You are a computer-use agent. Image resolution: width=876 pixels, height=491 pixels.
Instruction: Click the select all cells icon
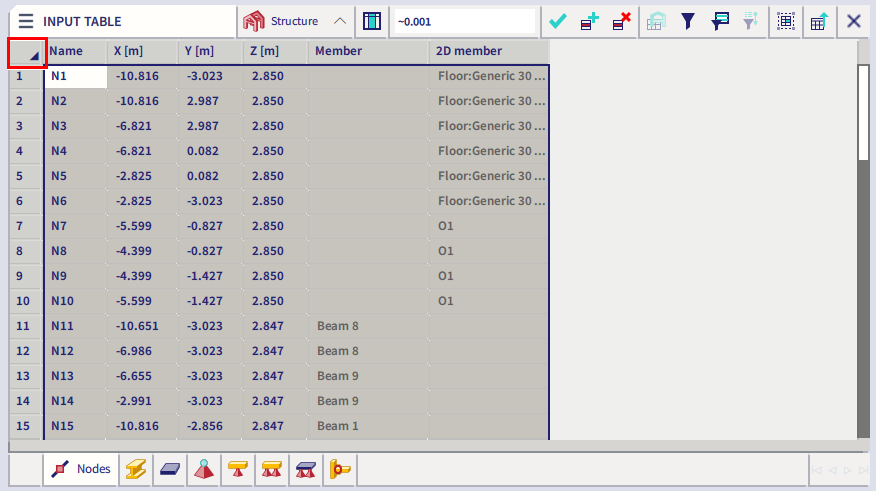coord(786,21)
